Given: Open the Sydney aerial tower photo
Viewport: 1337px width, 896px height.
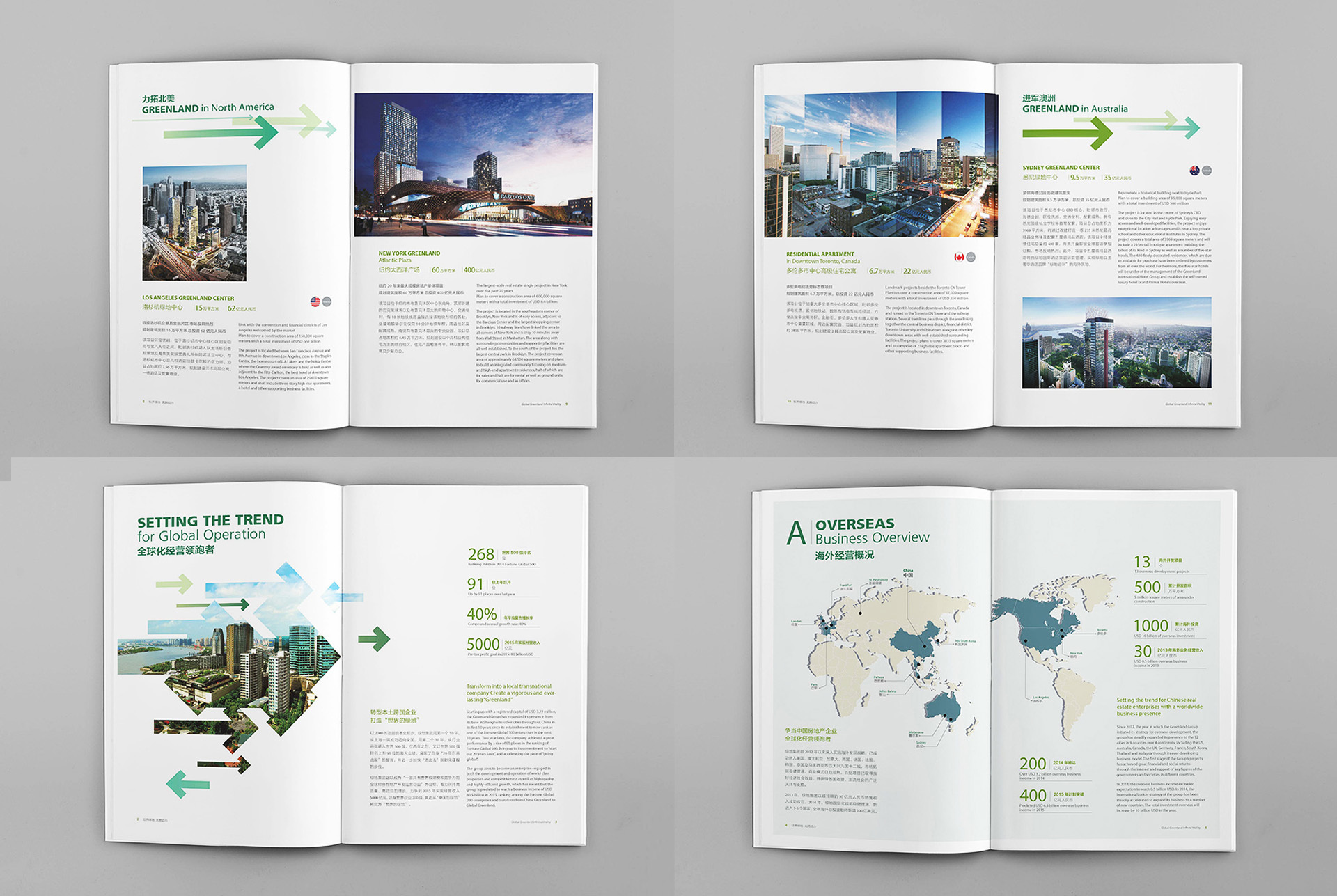Looking at the screenshot, I should (x=1116, y=343).
